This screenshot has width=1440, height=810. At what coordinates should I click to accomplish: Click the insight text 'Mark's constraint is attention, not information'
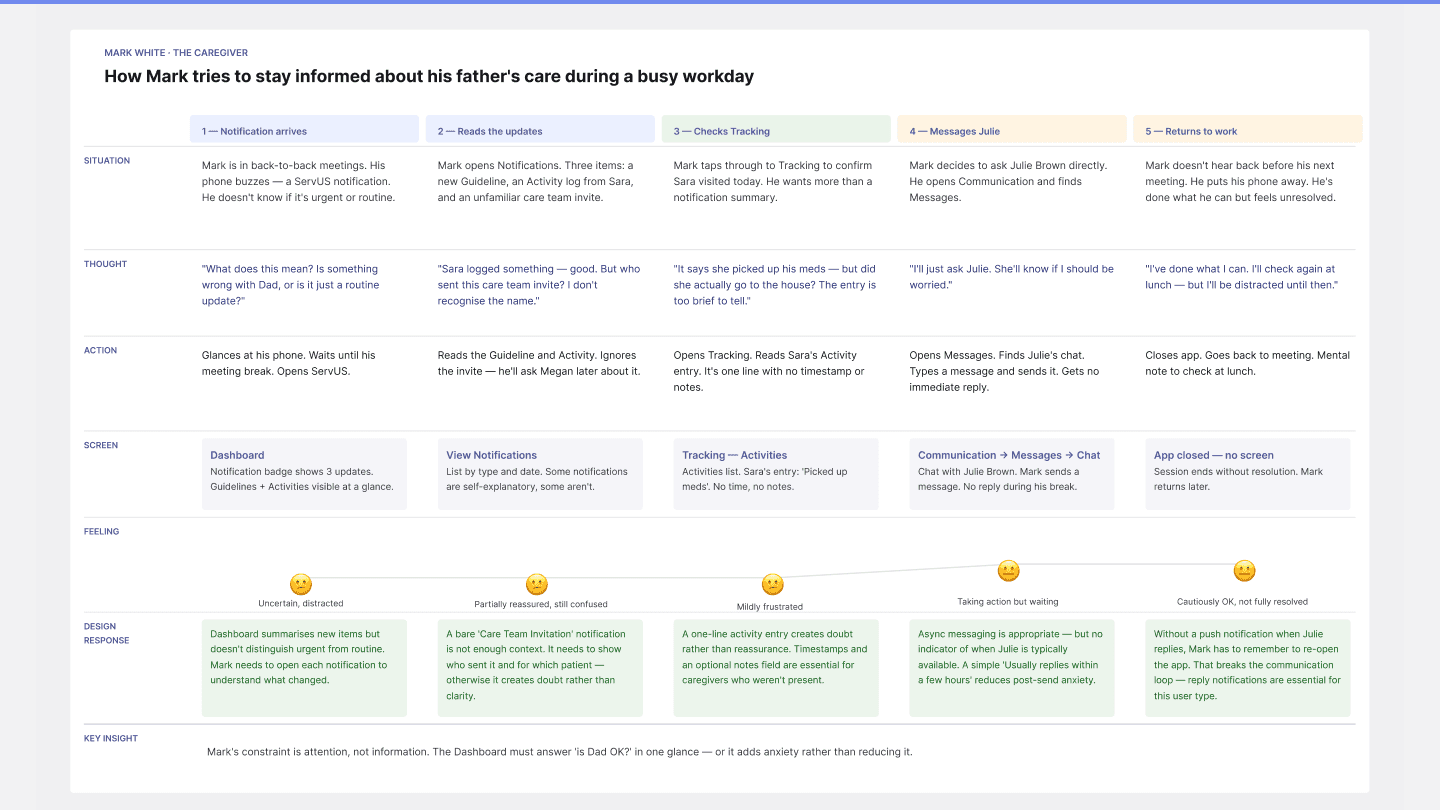[560, 752]
